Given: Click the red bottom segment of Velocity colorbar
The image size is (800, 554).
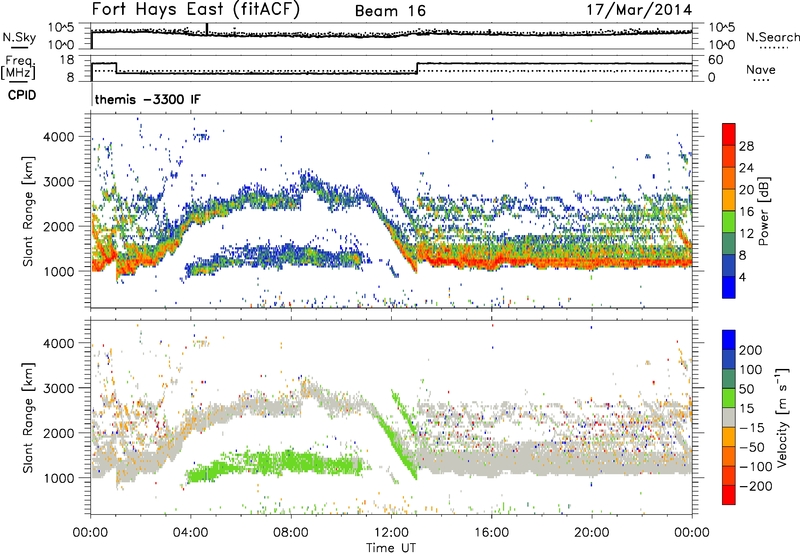Looking at the screenshot, I should point(729,495).
